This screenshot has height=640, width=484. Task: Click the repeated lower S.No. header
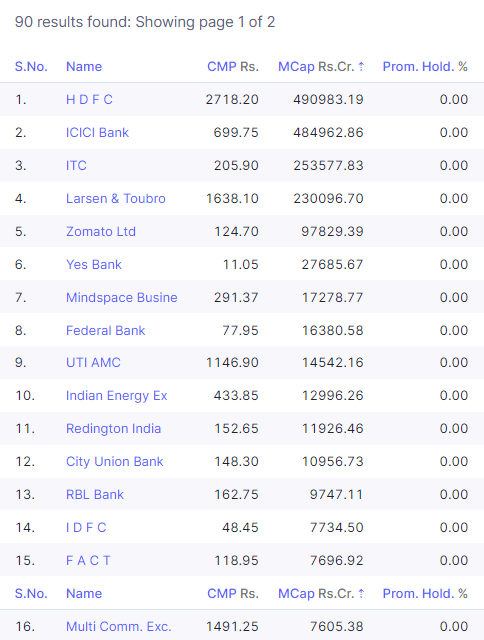click(31, 593)
